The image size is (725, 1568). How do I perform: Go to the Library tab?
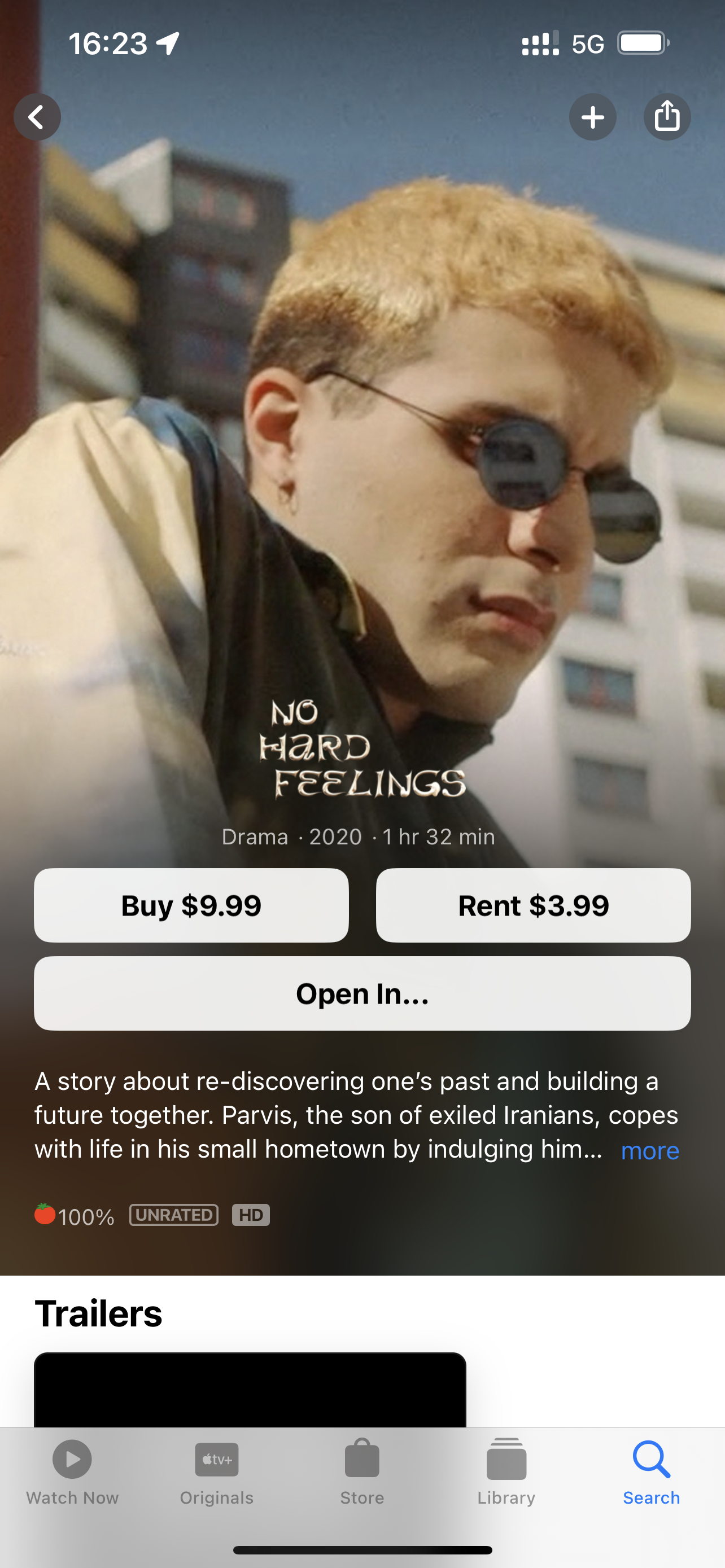[x=506, y=1473]
